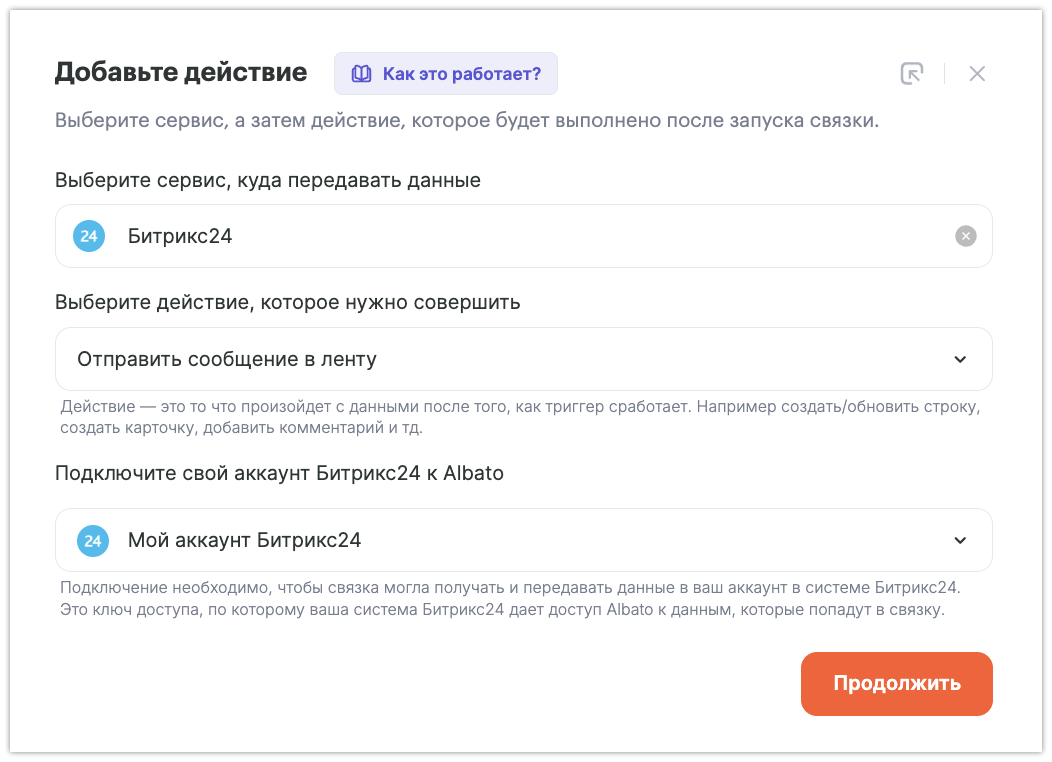Open the 'Как это работает?' help button
Viewport: 1052px width, 762px height.
coord(446,74)
